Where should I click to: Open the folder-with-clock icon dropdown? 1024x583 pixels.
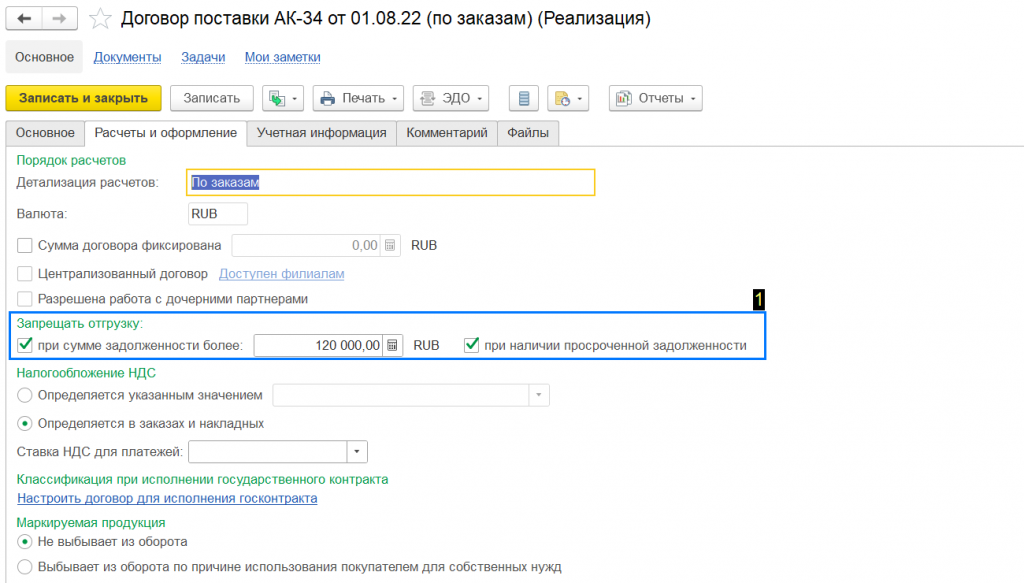click(x=568, y=99)
